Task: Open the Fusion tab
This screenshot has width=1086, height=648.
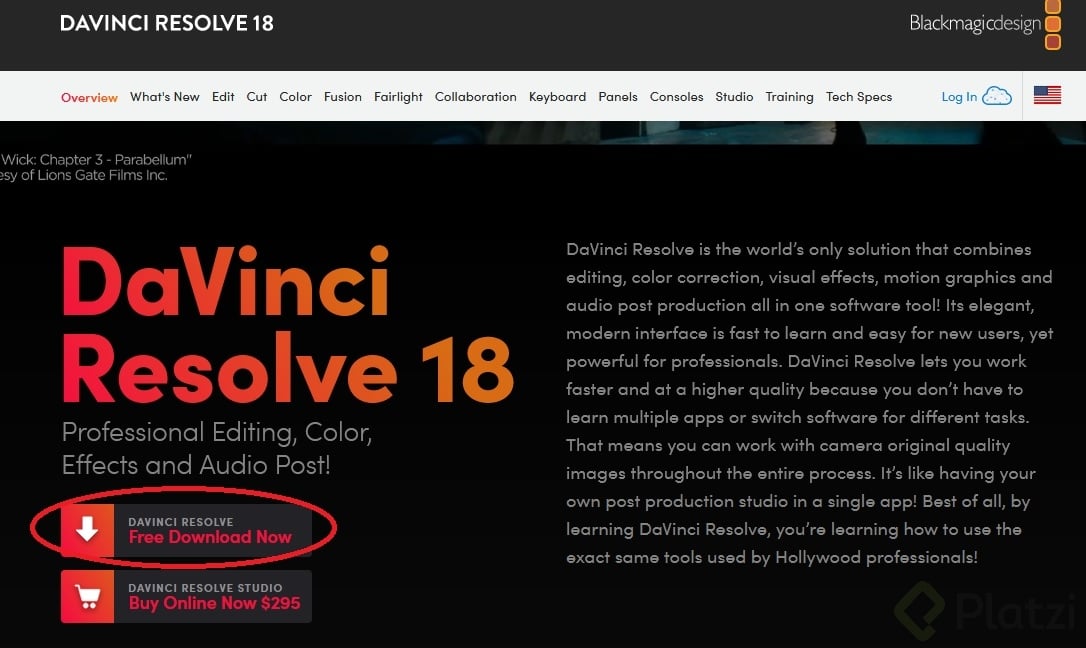Action: (343, 97)
